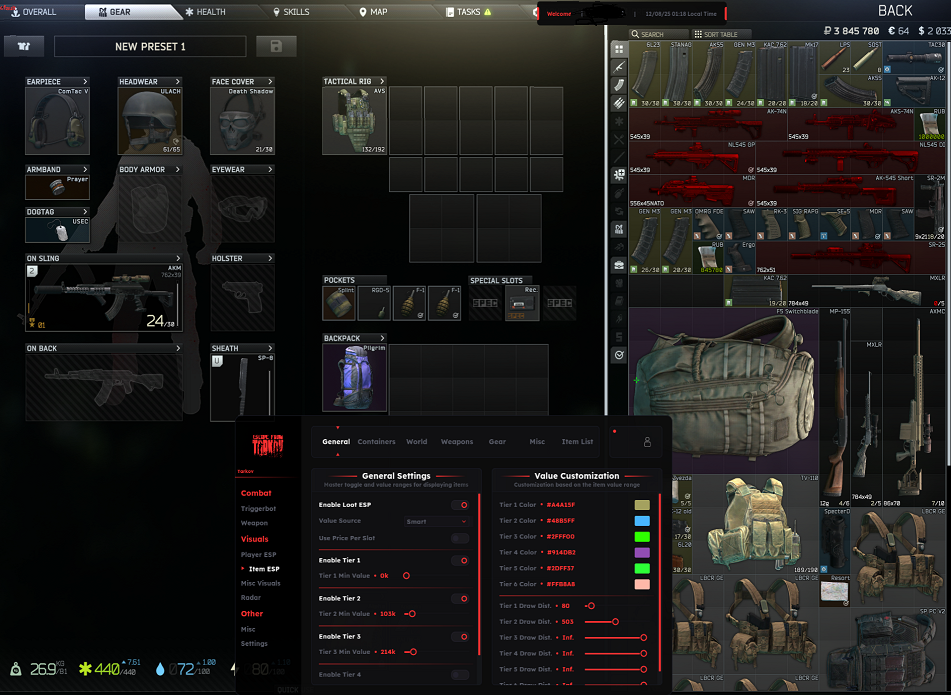Open the Containers tab in overlay

[x=376, y=442]
